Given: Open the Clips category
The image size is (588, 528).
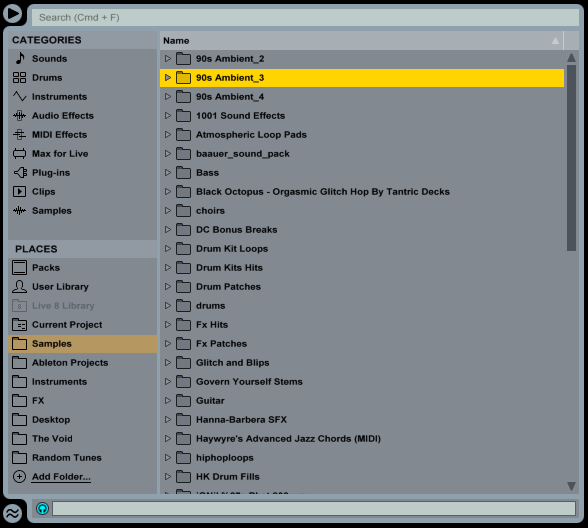Looking at the screenshot, I should [x=82, y=192].
